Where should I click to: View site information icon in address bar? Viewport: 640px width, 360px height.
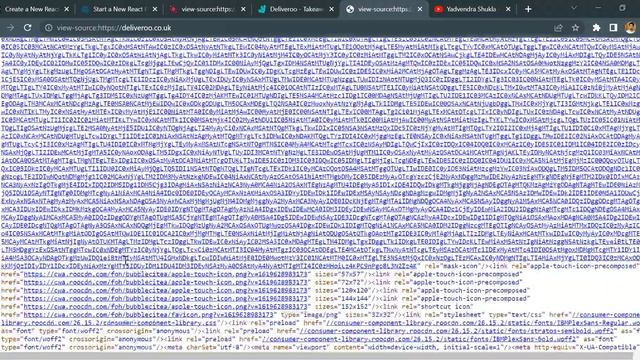click(49, 28)
